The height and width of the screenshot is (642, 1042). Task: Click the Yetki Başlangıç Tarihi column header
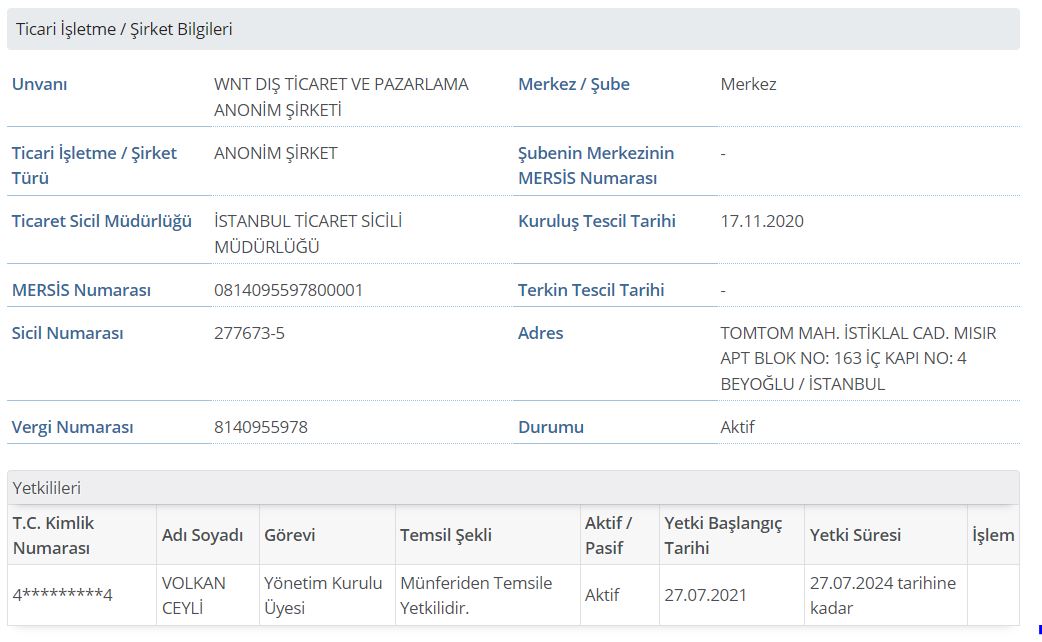[x=723, y=535]
